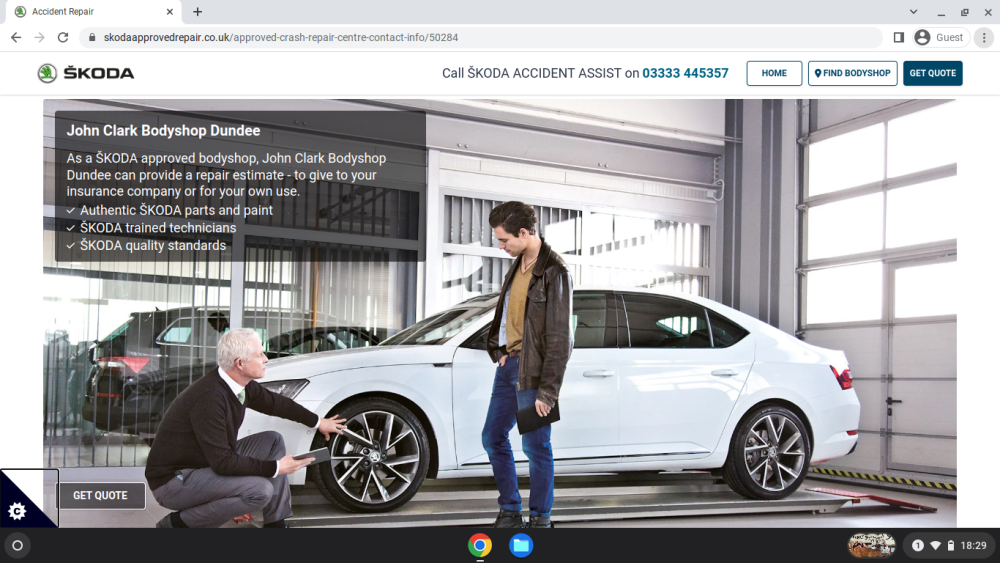Click the browser forward arrow

(40, 38)
